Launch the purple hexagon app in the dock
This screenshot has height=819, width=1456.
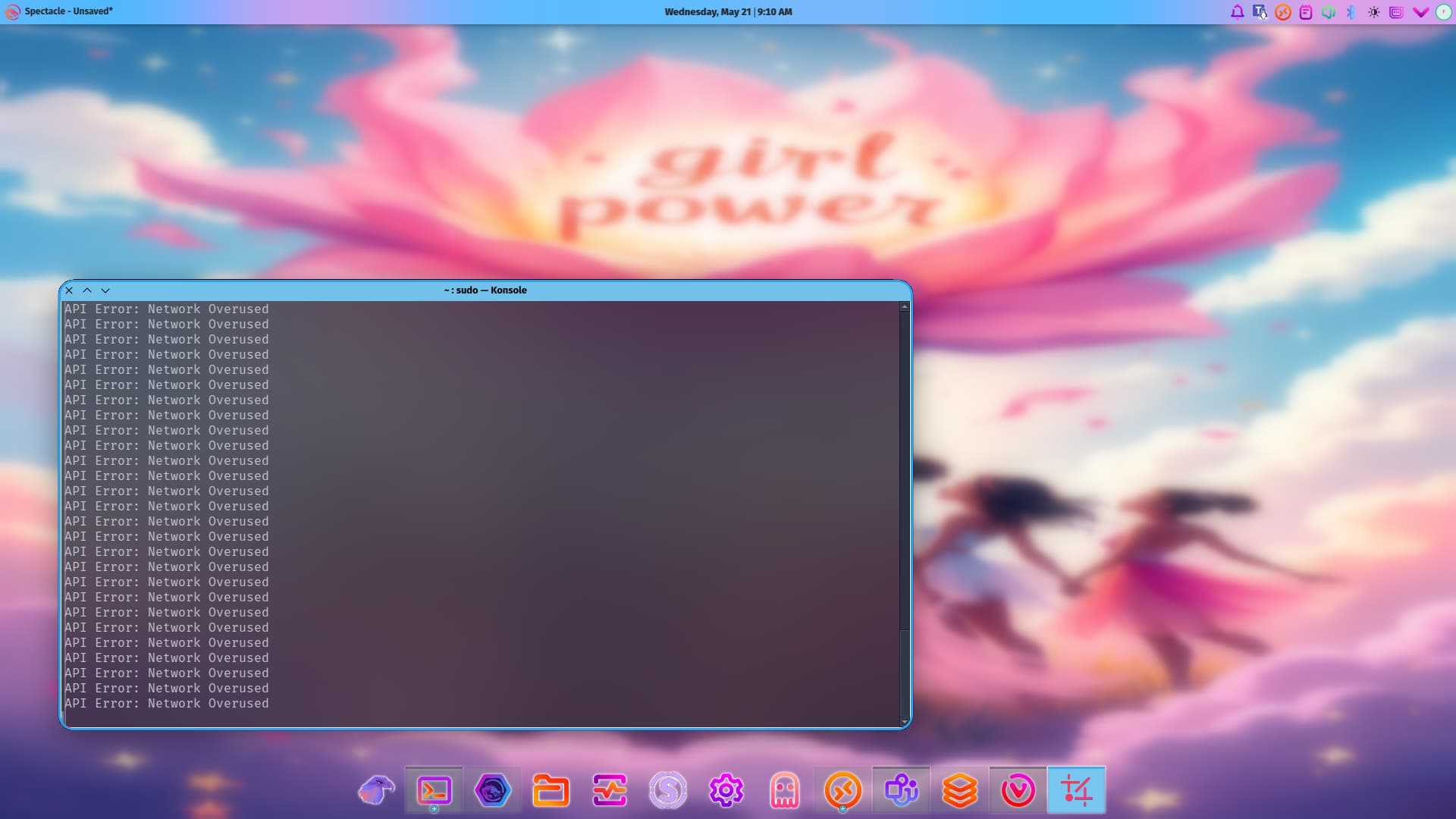[492, 790]
